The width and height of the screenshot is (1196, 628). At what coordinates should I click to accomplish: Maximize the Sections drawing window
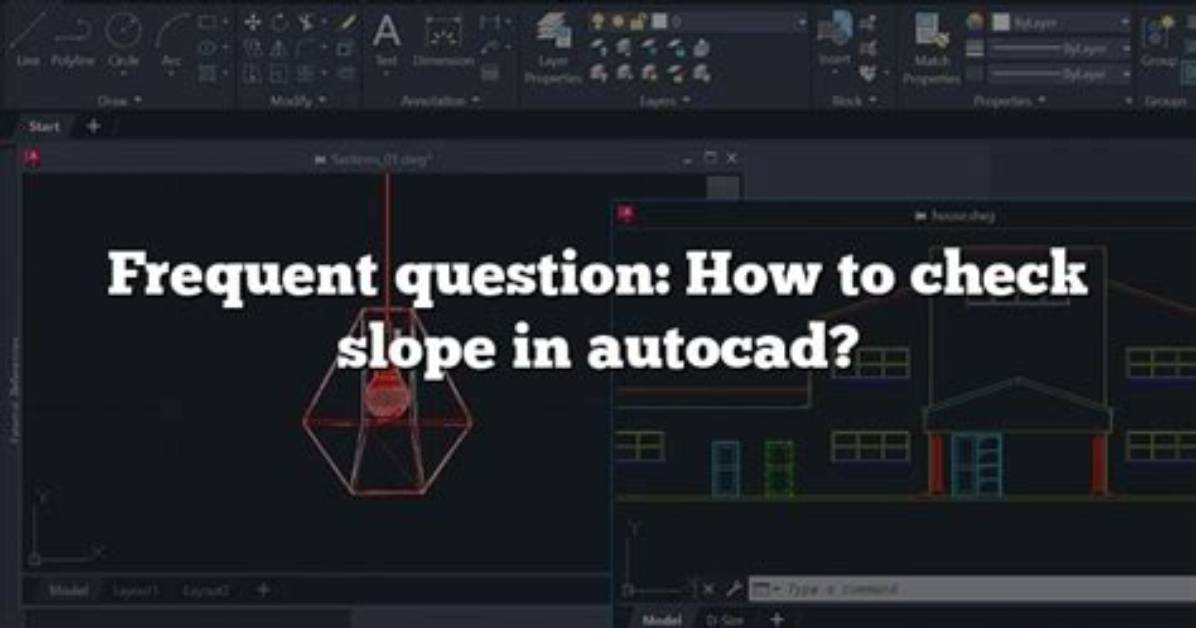coord(710,158)
